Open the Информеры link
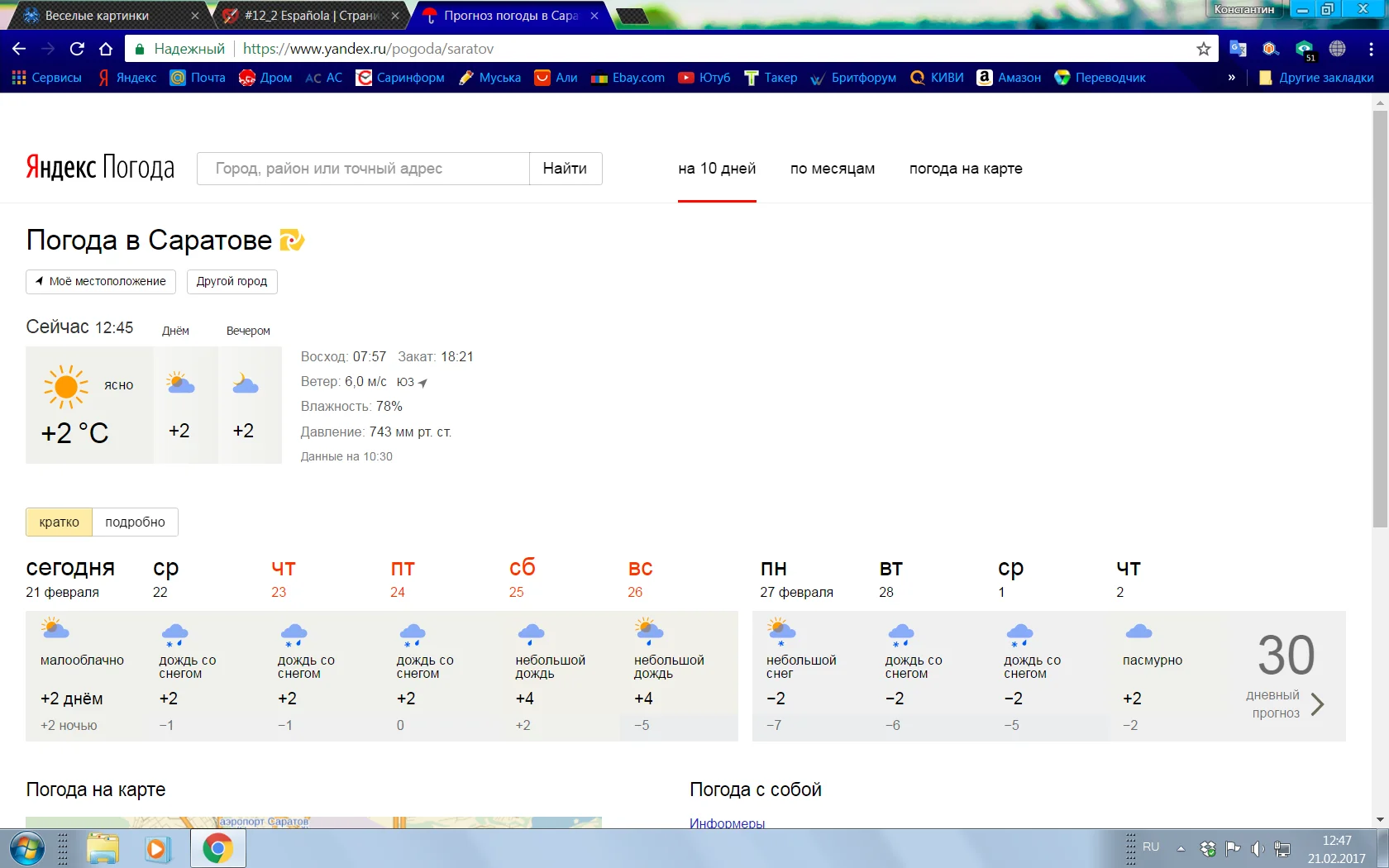Screen dimensions: 1389x868 pos(727,823)
